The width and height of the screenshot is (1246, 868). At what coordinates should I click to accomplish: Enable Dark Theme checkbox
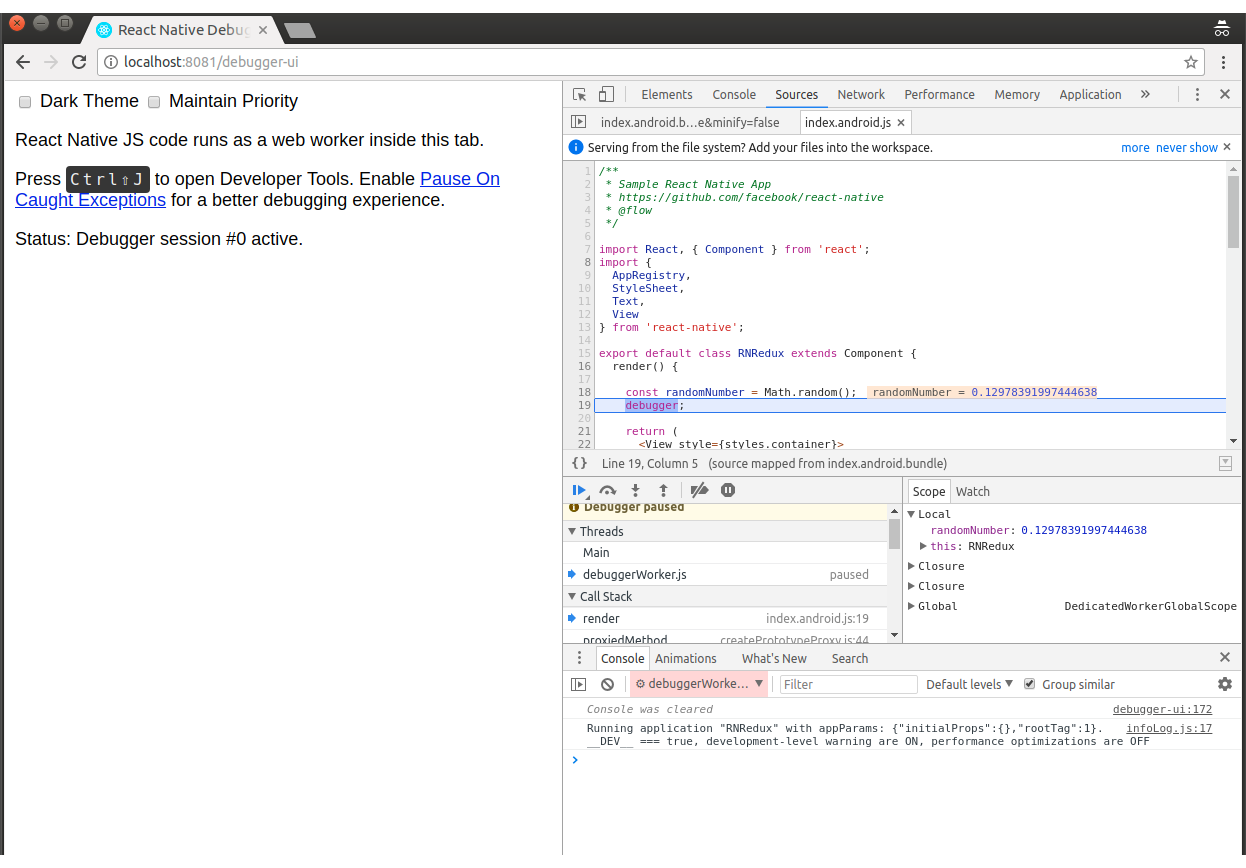click(x=26, y=102)
